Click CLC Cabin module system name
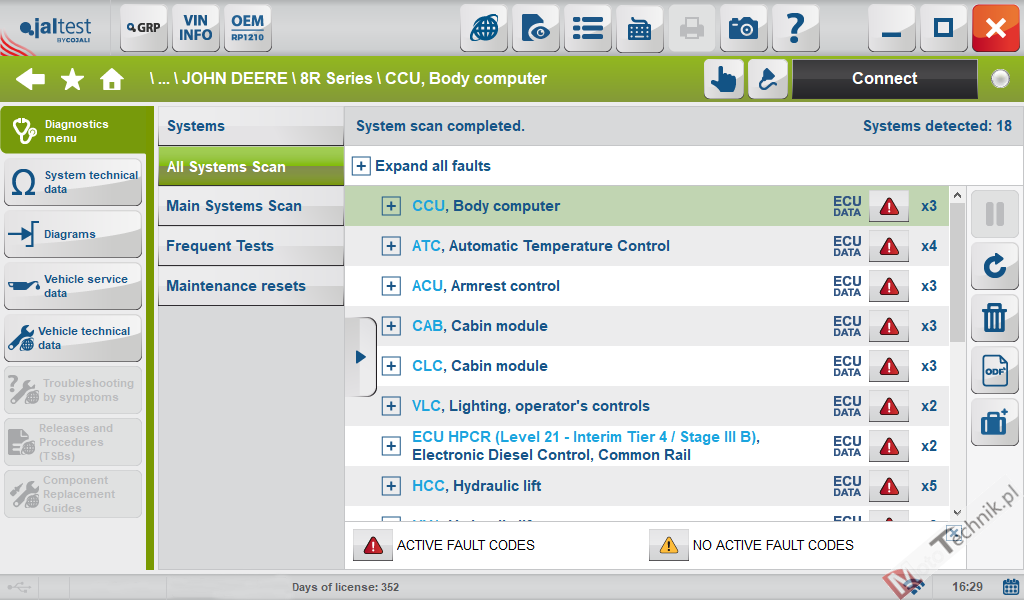1024x600 pixels. click(479, 366)
